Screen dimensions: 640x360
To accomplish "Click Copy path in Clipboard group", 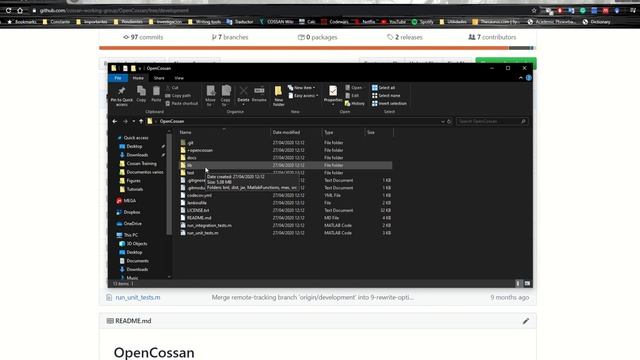I will 178,96.
